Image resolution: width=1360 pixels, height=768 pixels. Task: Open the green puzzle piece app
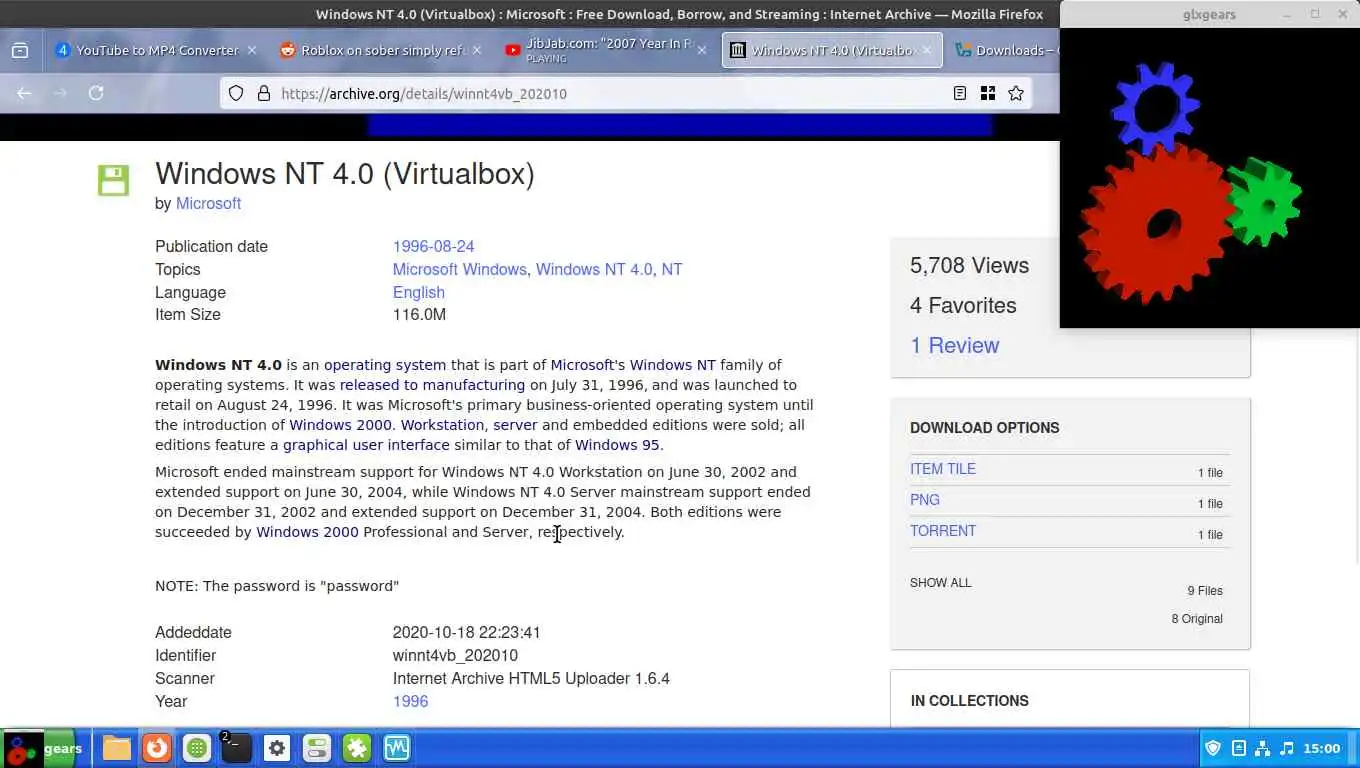click(x=357, y=748)
